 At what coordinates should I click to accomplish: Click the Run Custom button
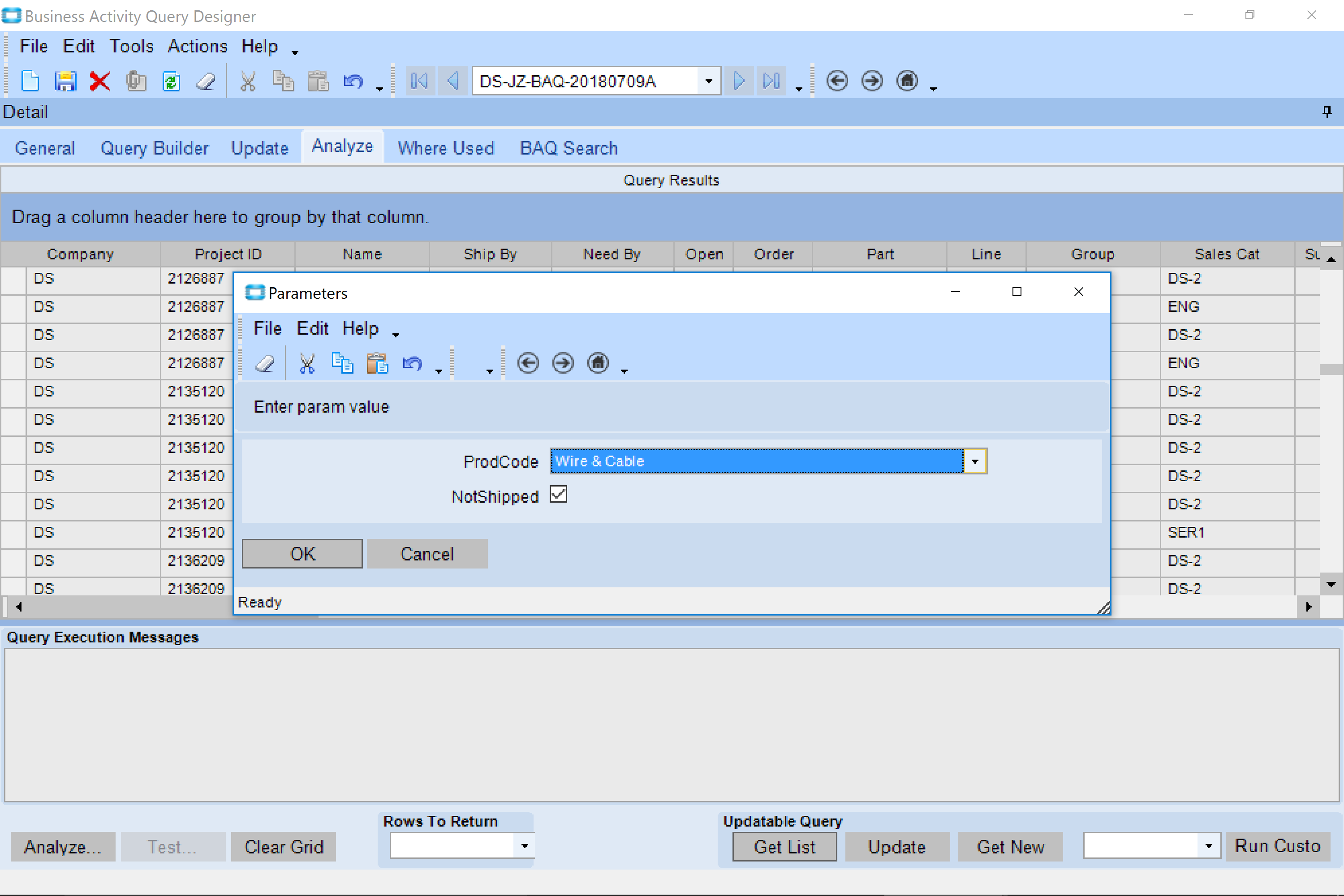coord(1278,846)
